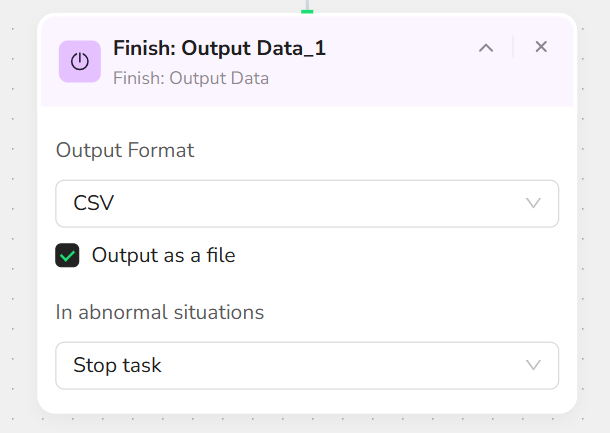The width and height of the screenshot is (610, 433).
Task: Click the gray subtitle Finish: Output Data
Action: pos(191,78)
